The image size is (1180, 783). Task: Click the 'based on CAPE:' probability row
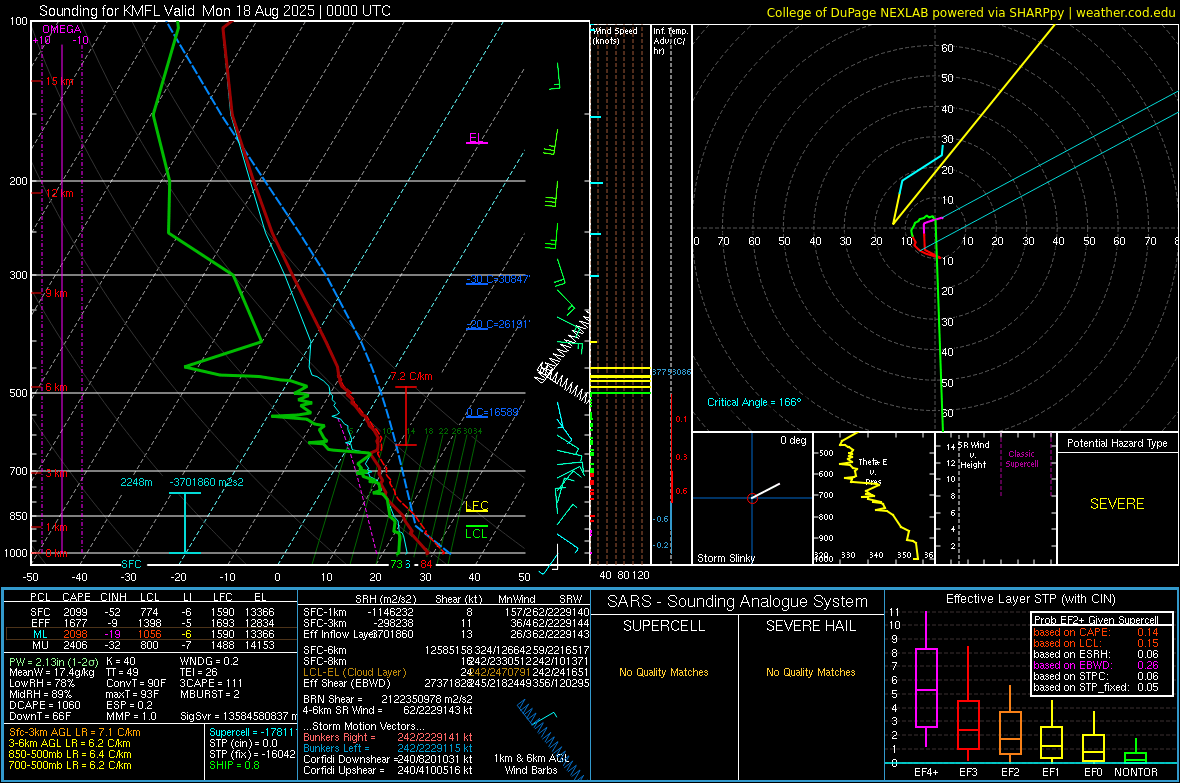[1096, 632]
